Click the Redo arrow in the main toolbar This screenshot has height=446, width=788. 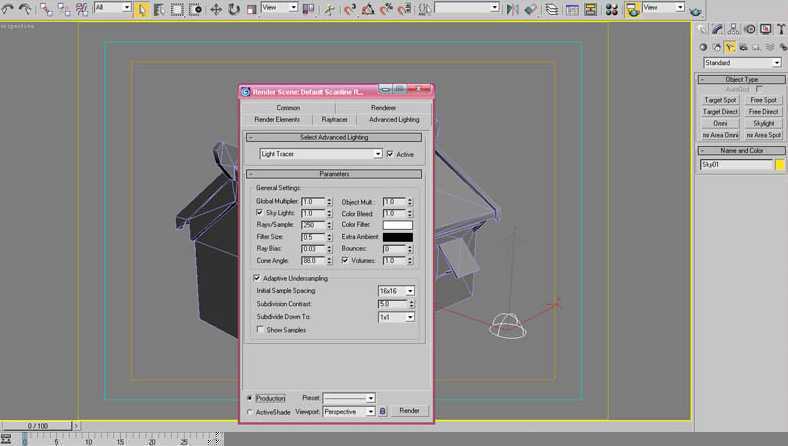(x=25, y=9)
